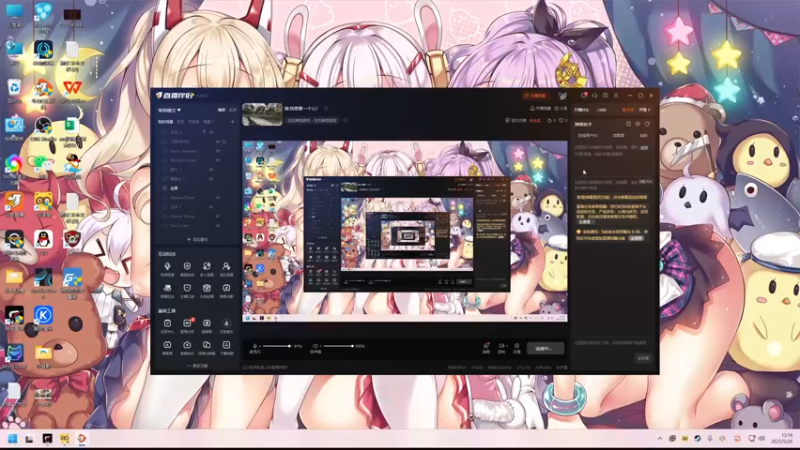Toggle visibility of the Dune Awakening source
The width and height of the screenshot is (800, 450).
click(217, 151)
